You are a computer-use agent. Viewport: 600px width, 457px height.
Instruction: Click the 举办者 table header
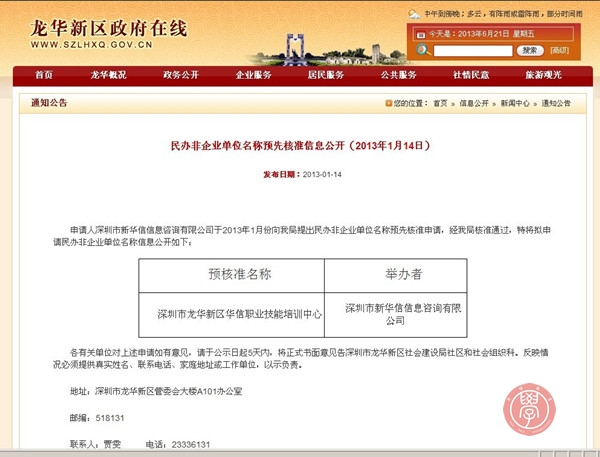[x=404, y=274]
